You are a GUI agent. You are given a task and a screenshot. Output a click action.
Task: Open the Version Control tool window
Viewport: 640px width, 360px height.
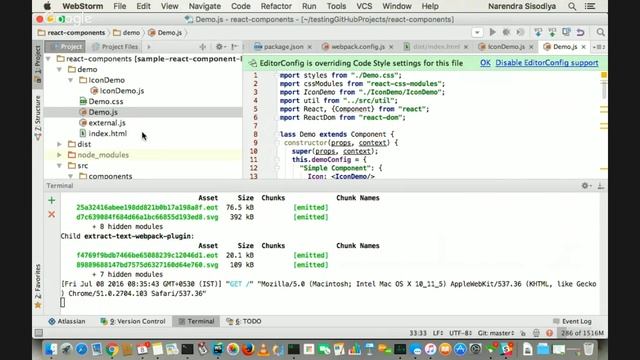pos(133,321)
